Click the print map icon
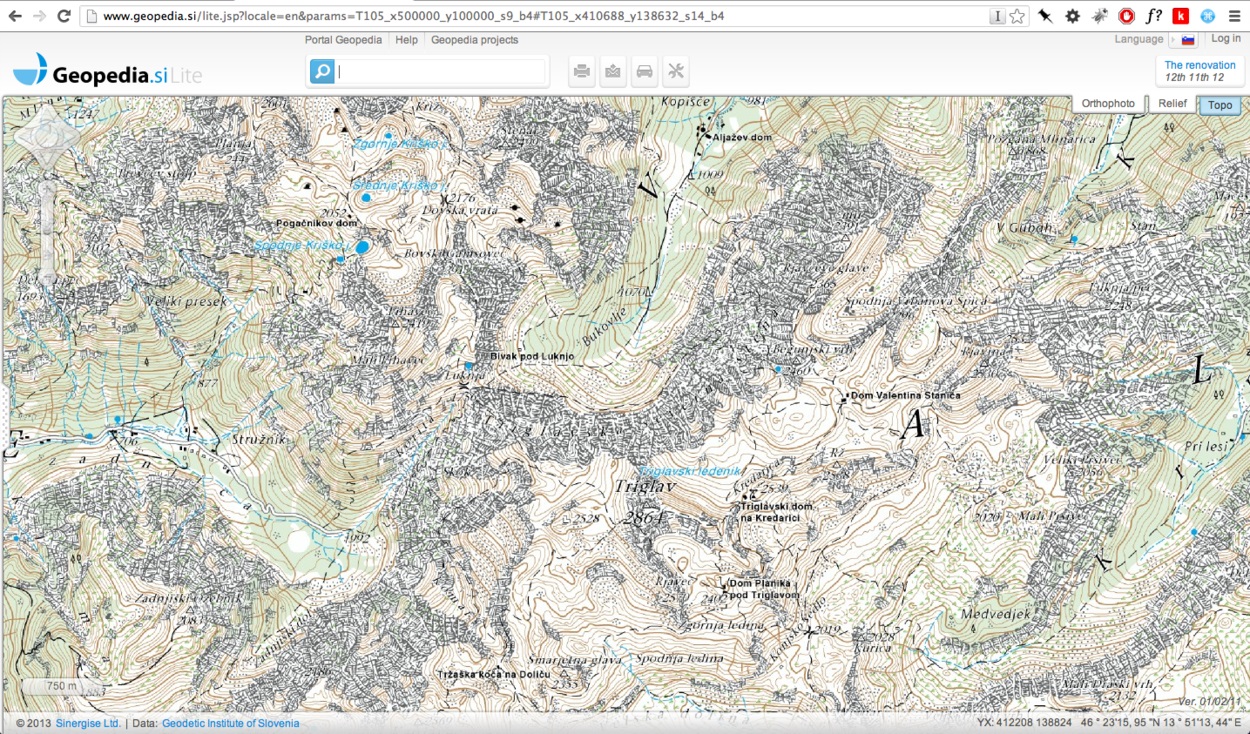The image size is (1250, 734). coord(582,71)
